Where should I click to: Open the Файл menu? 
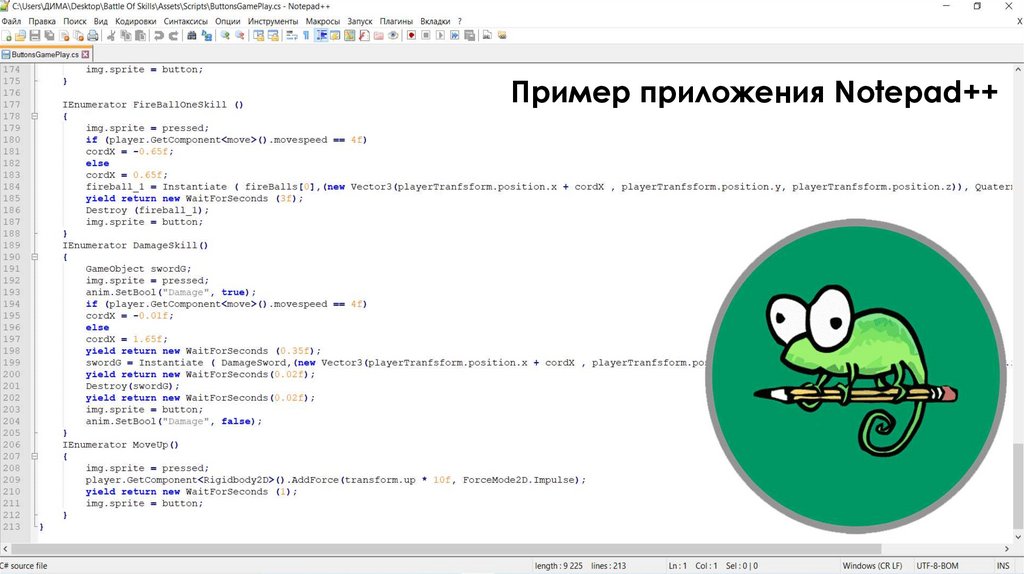tap(11, 21)
